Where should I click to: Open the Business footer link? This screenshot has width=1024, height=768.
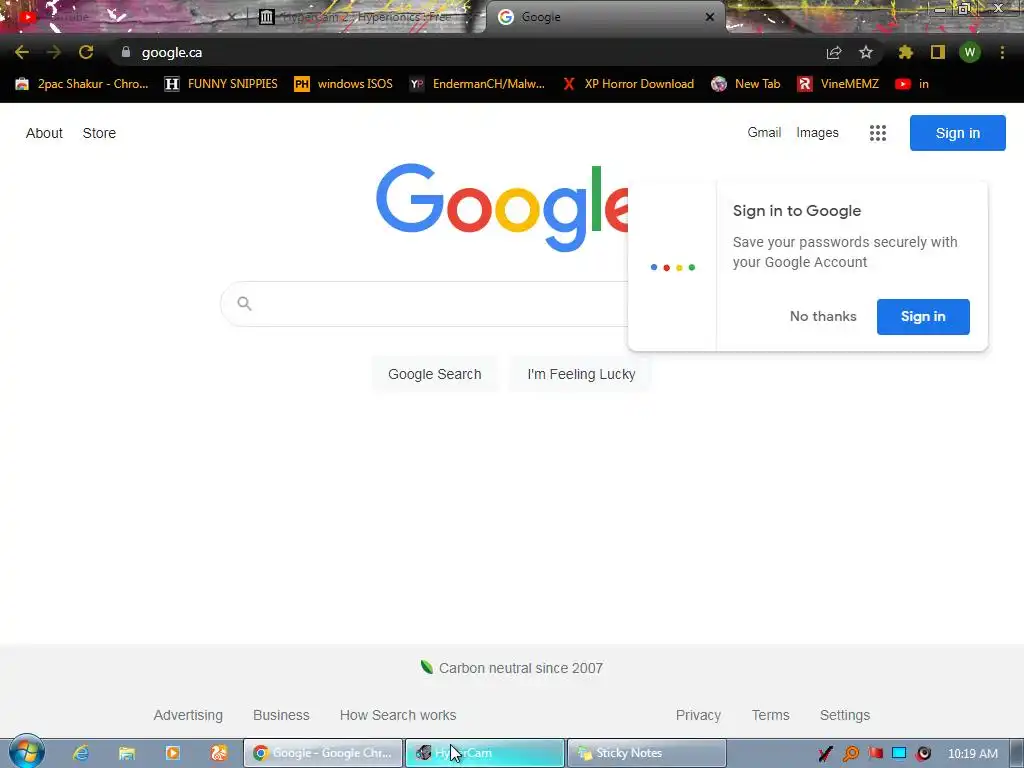(281, 715)
